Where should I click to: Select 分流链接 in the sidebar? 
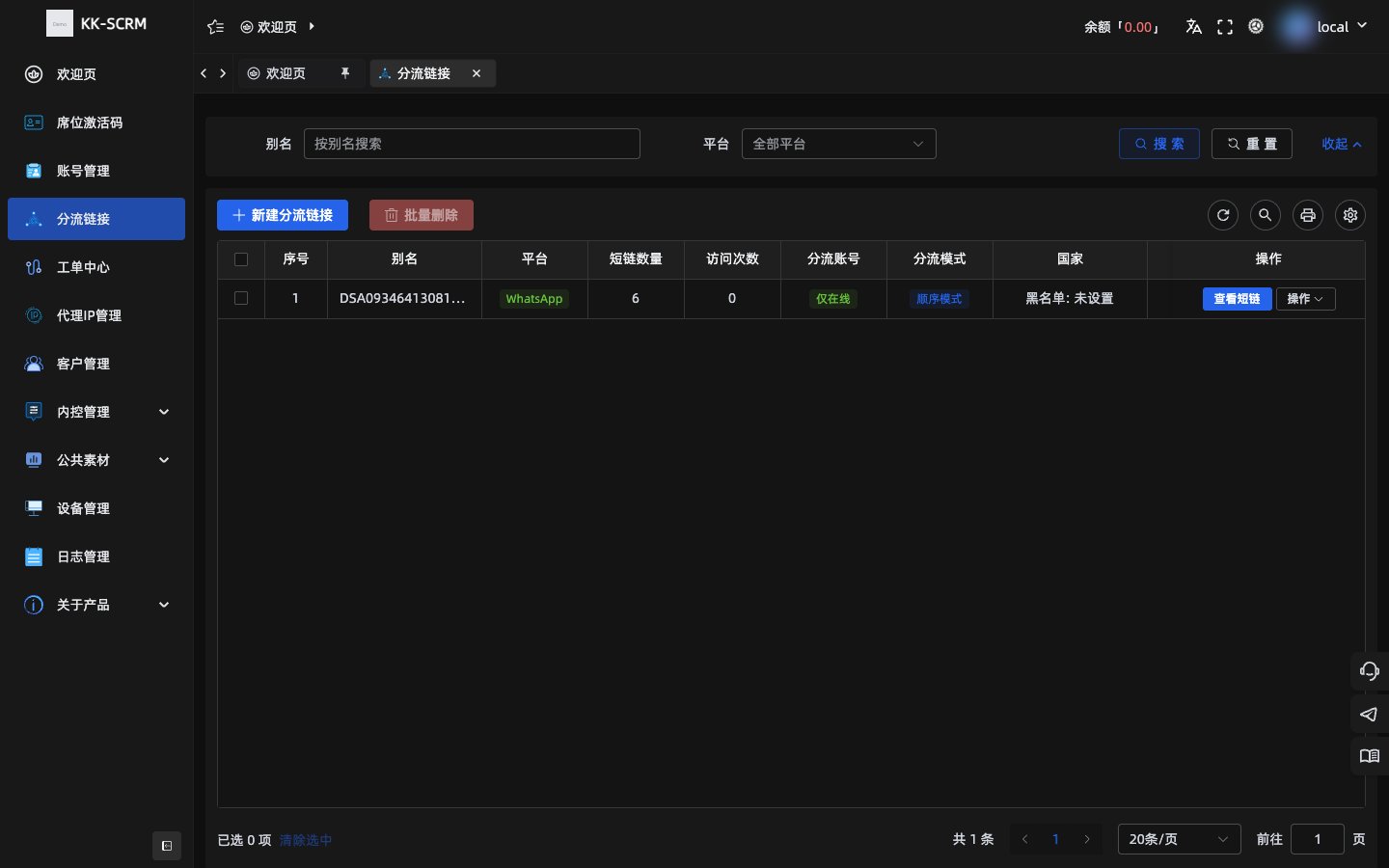tap(96, 219)
